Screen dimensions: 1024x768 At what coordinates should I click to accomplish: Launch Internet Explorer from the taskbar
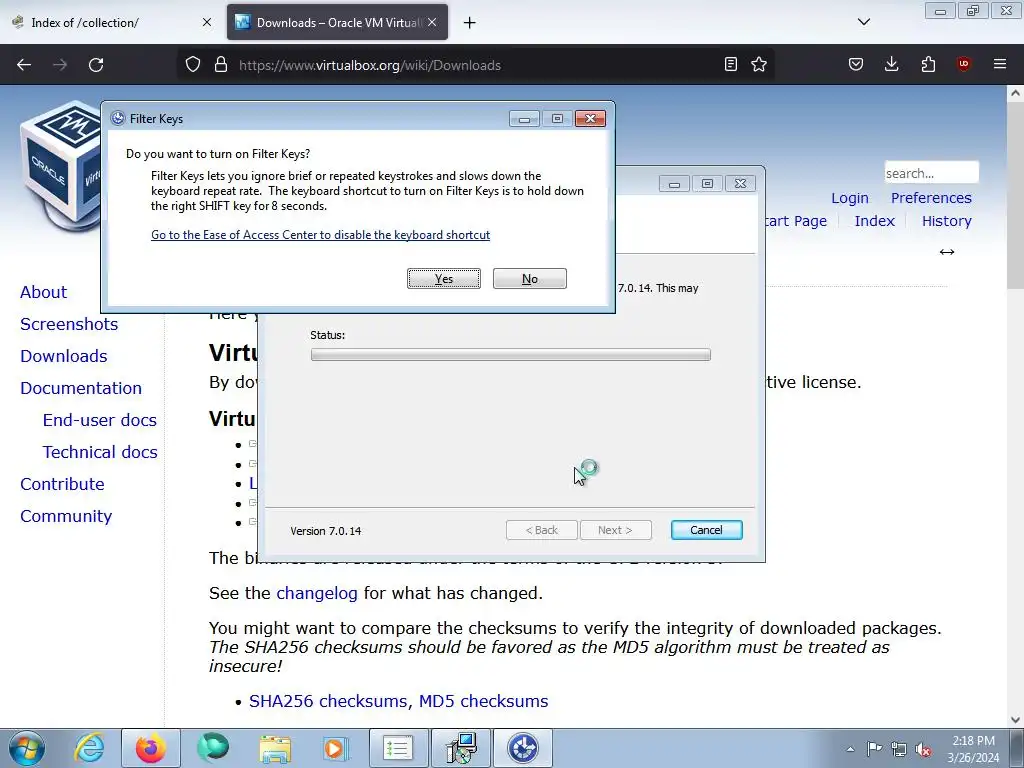[89, 748]
